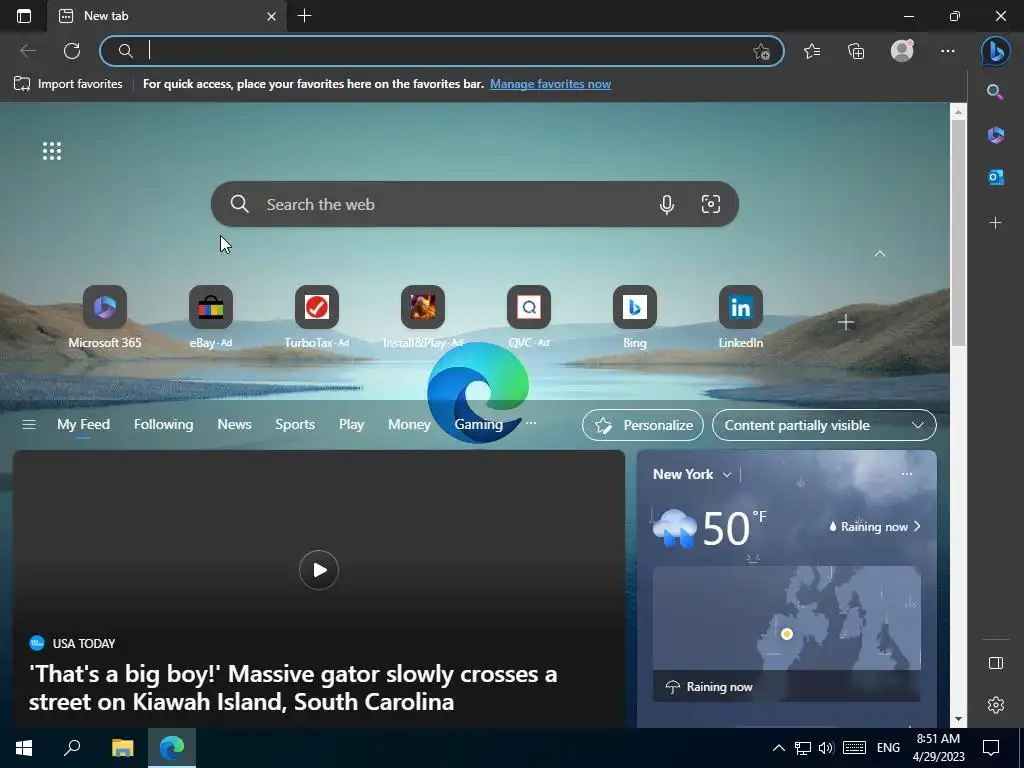1024x768 pixels.
Task: Switch to the Sports tab
Action: coord(295,424)
